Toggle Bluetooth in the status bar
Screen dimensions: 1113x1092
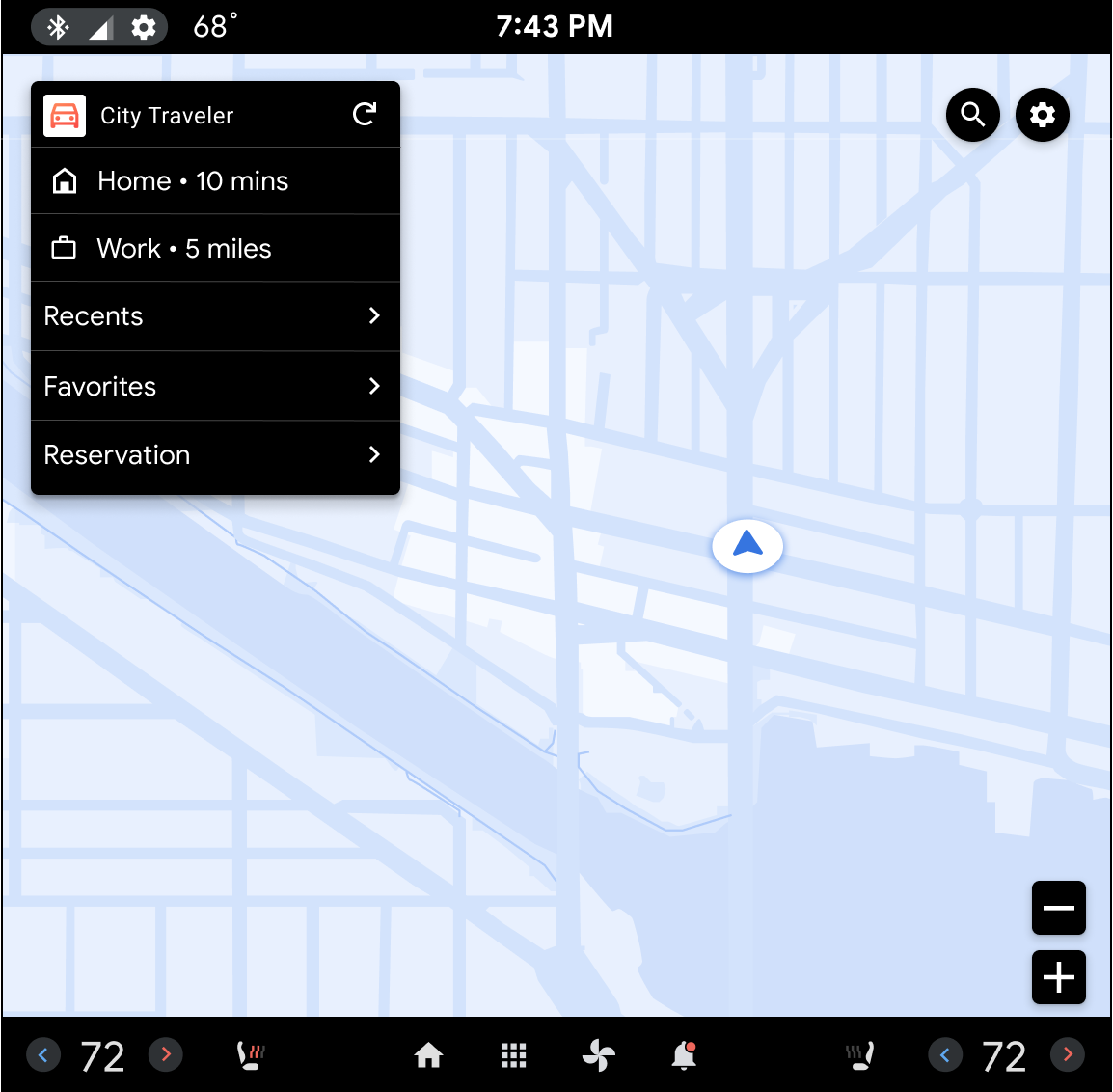click(x=59, y=26)
